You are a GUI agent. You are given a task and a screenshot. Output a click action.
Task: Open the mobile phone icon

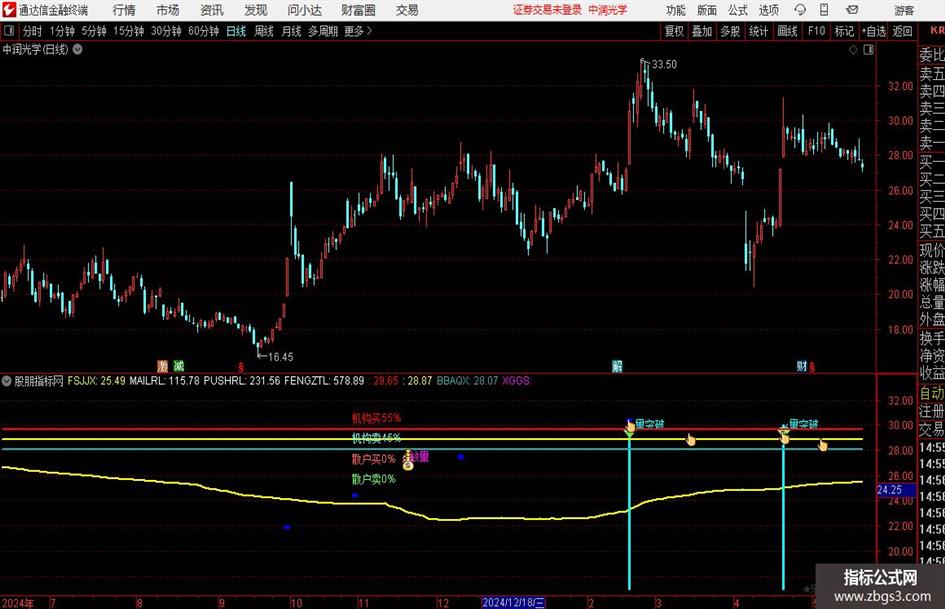(824, 10)
